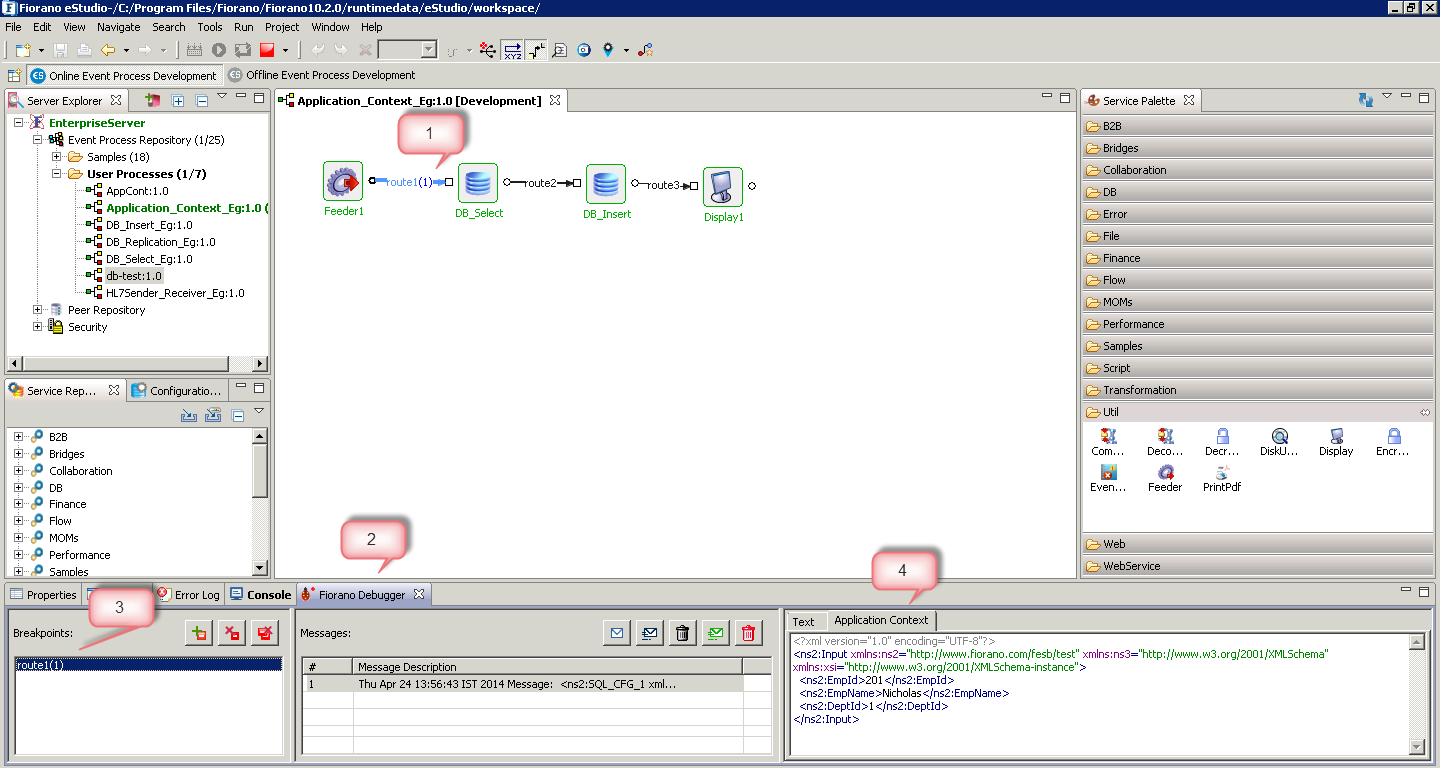
Task: Open Server Explorer view menu triangle
Action: 222,97
